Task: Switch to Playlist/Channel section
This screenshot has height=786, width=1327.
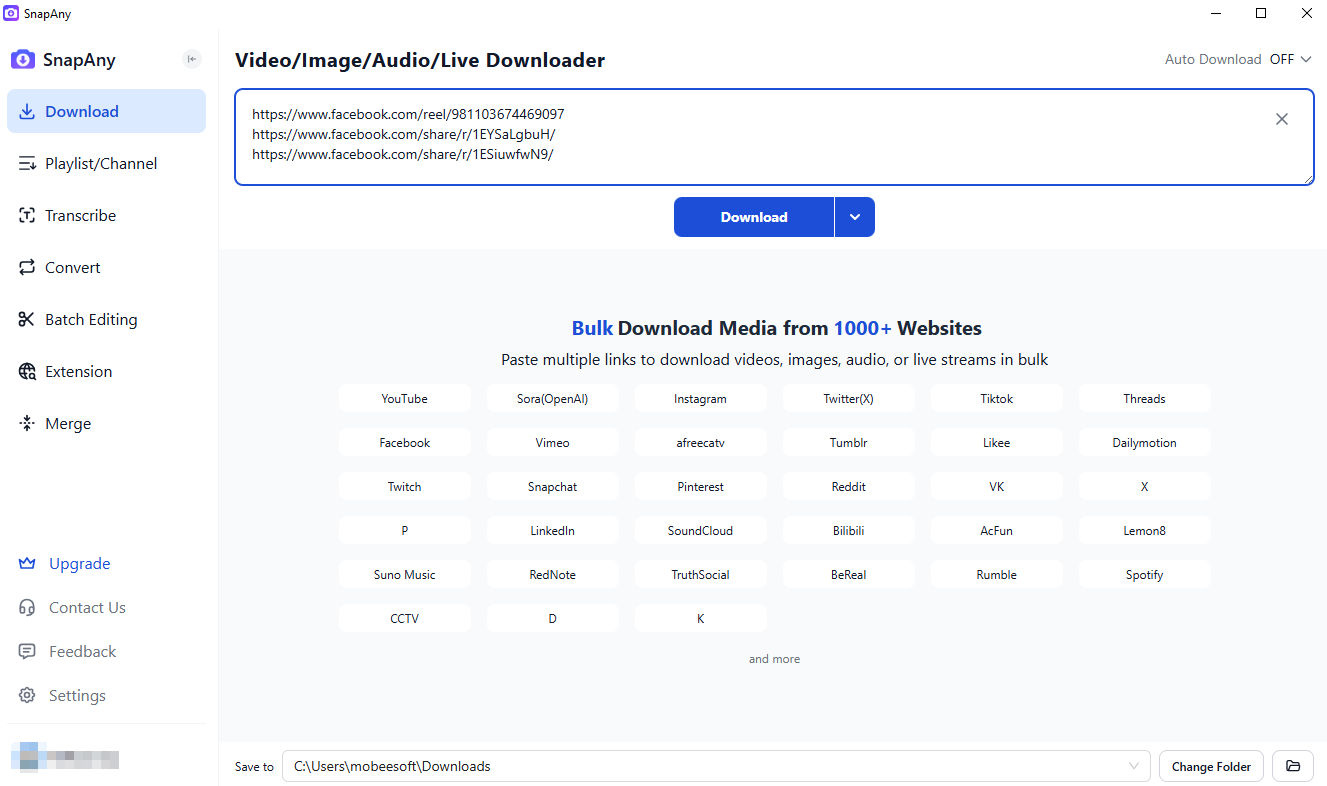Action: click(x=106, y=164)
